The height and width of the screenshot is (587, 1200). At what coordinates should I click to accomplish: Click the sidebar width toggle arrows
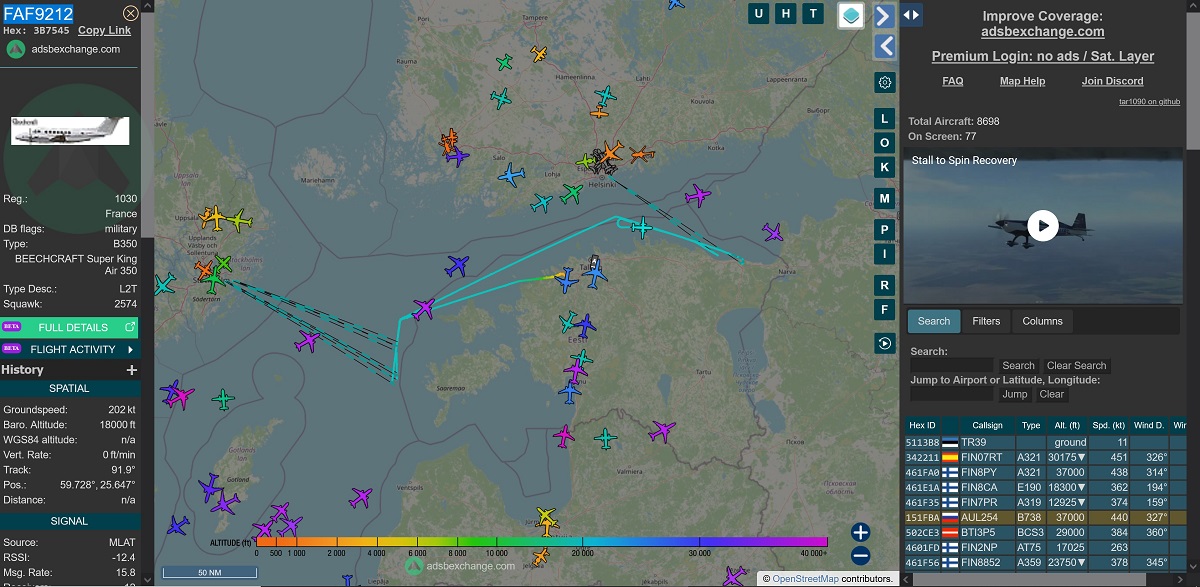point(911,14)
